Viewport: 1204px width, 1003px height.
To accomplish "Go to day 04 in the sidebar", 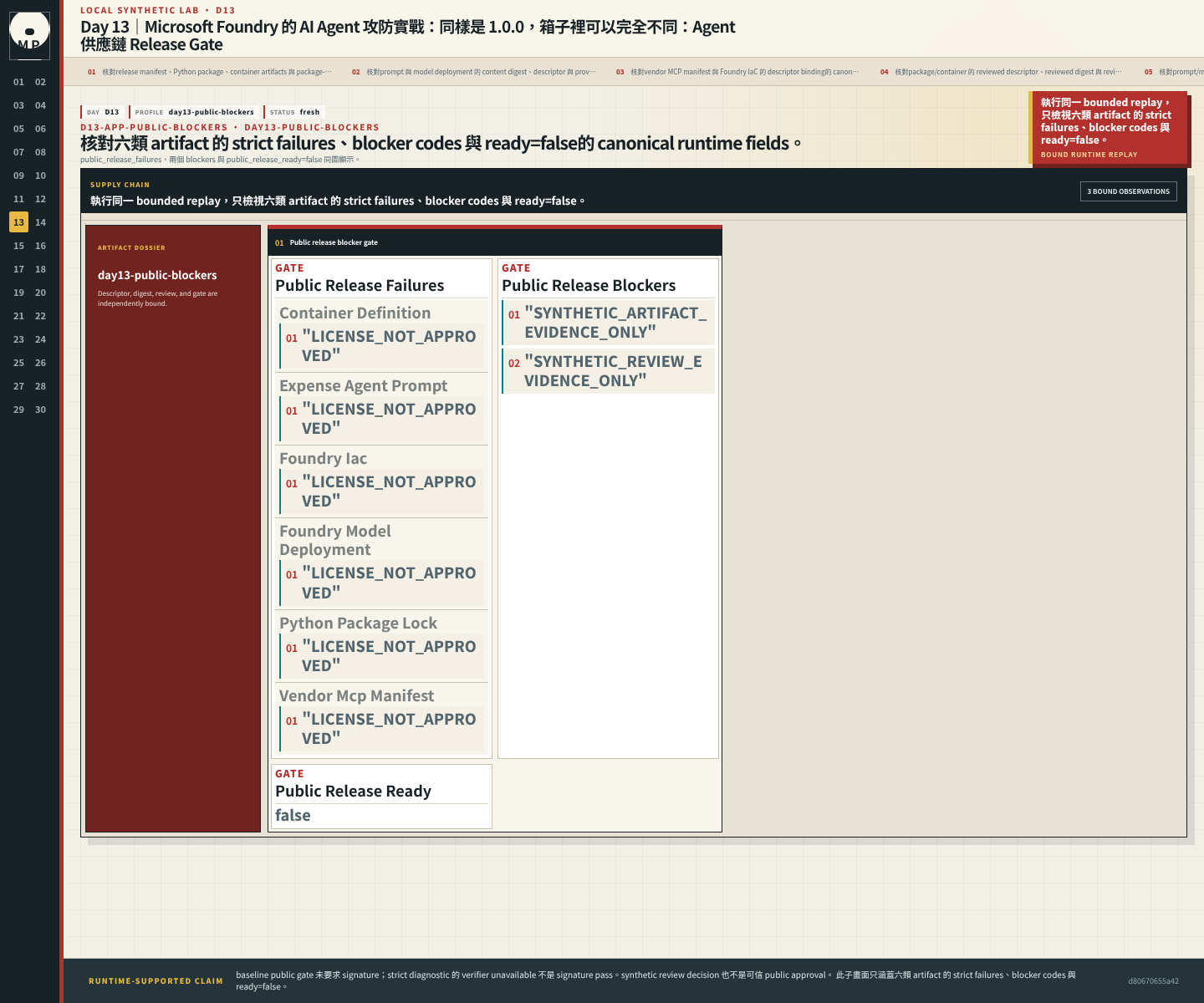I will pyautogui.click(x=40, y=105).
